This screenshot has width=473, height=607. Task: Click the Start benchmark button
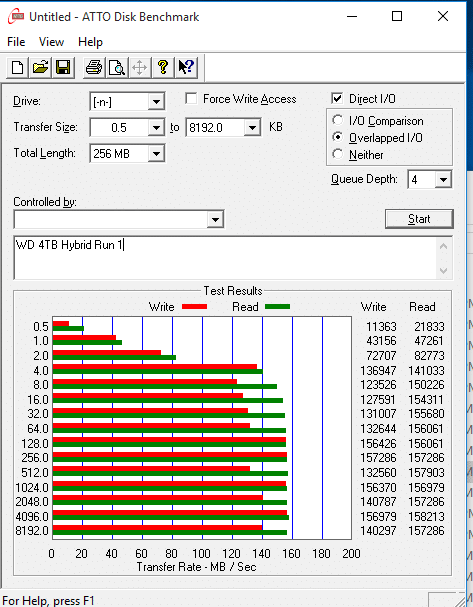click(x=419, y=219)
